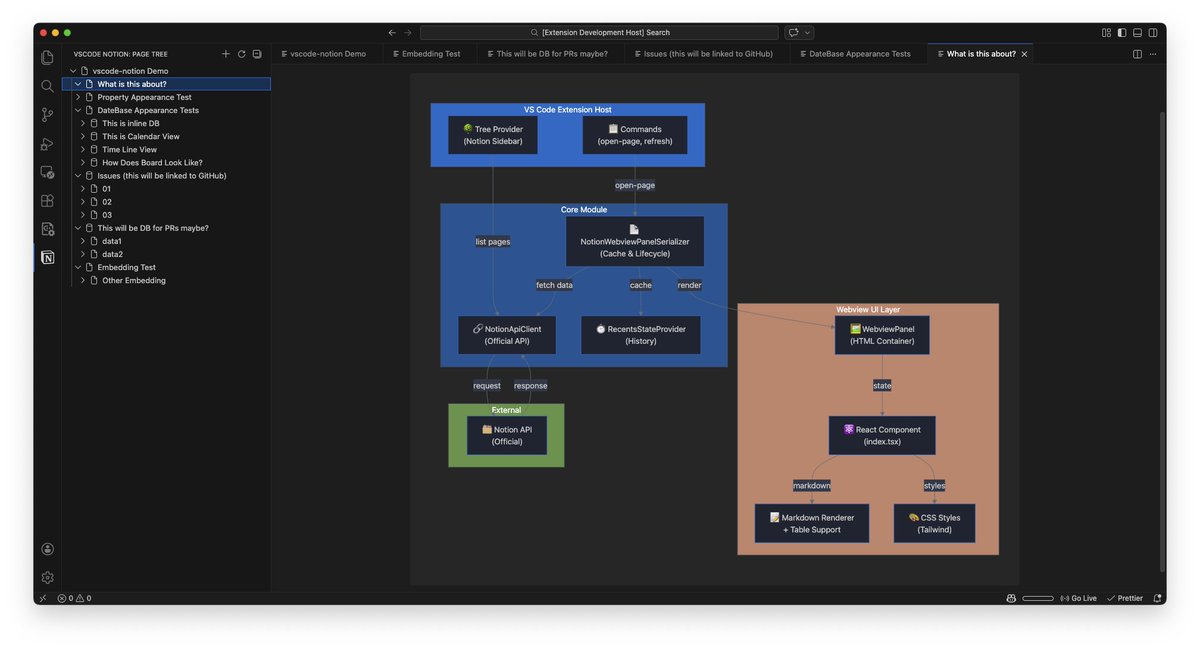Click the RecentsStateProvider diagram node
Image resolution: width=1200 pixels, height=649 pixels.
coord(641,335)
